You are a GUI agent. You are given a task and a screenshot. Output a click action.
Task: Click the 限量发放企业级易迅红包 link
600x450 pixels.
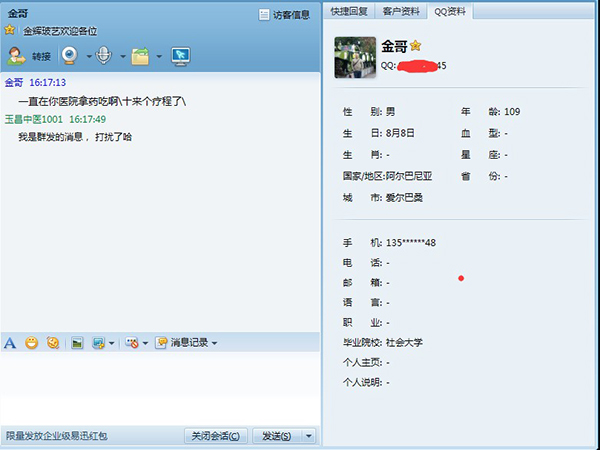57,436
